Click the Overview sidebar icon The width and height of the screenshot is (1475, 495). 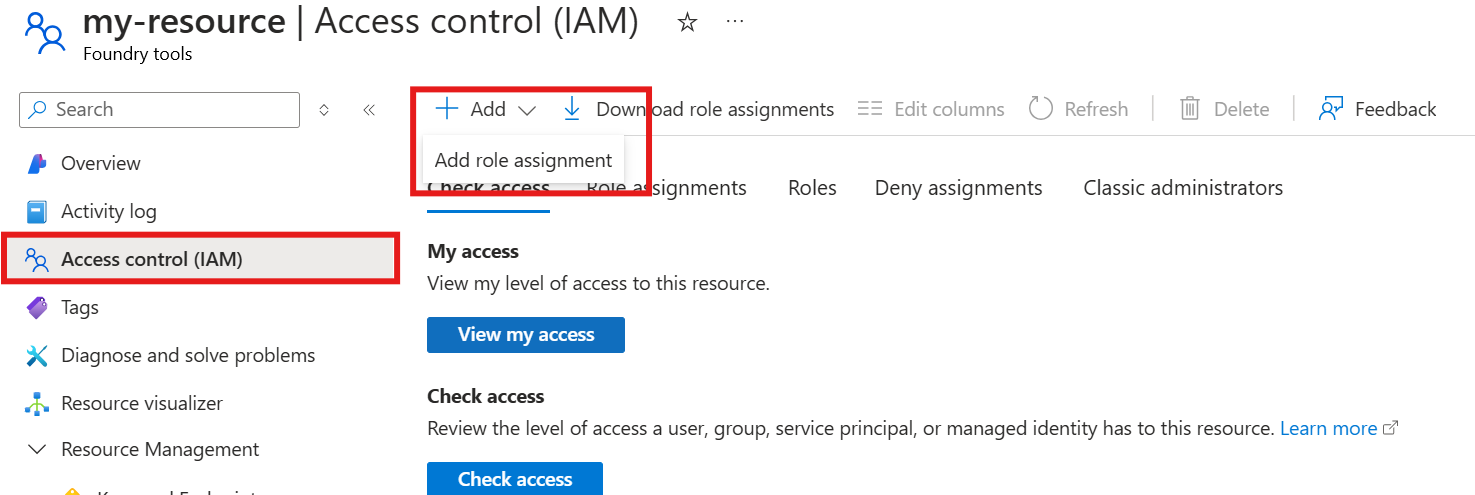37,163
